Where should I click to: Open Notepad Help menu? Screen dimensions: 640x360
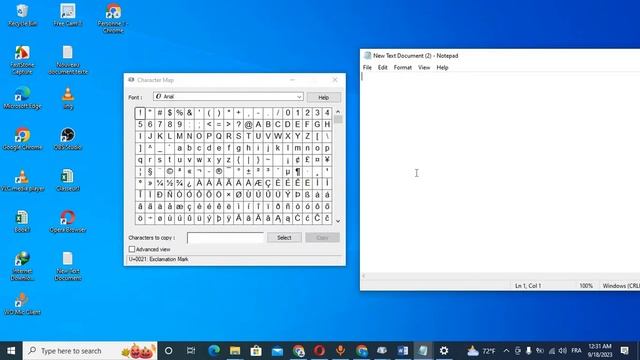point(442,67)
